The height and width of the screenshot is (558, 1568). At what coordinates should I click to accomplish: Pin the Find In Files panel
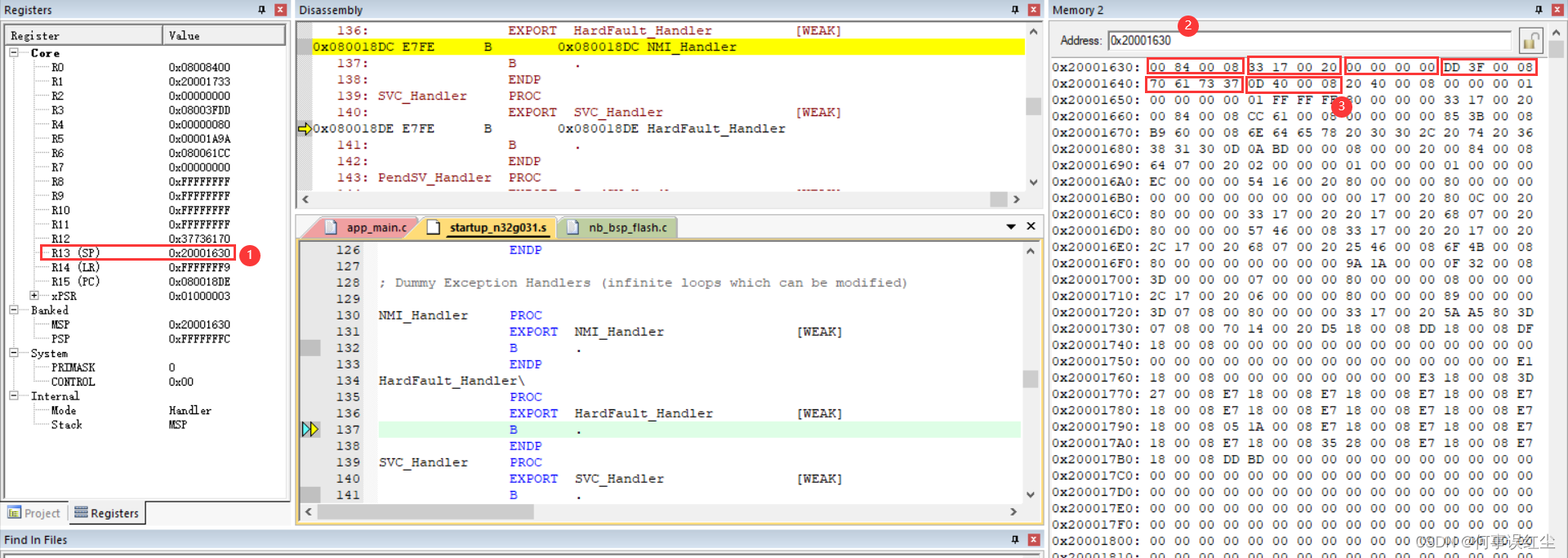click(1015, 539)
